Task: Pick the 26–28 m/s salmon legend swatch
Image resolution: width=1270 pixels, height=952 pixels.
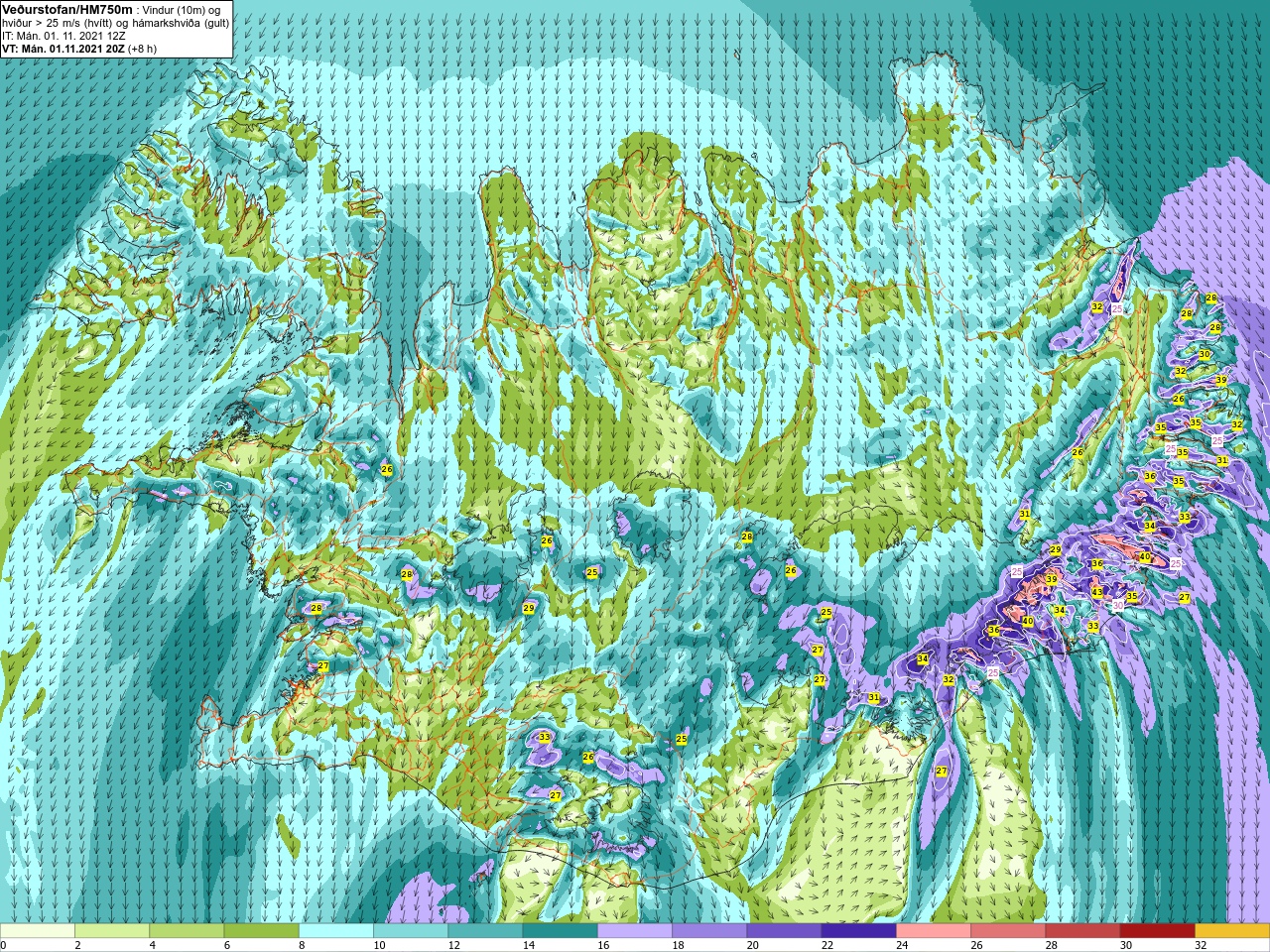Action: coord(1008,931)
